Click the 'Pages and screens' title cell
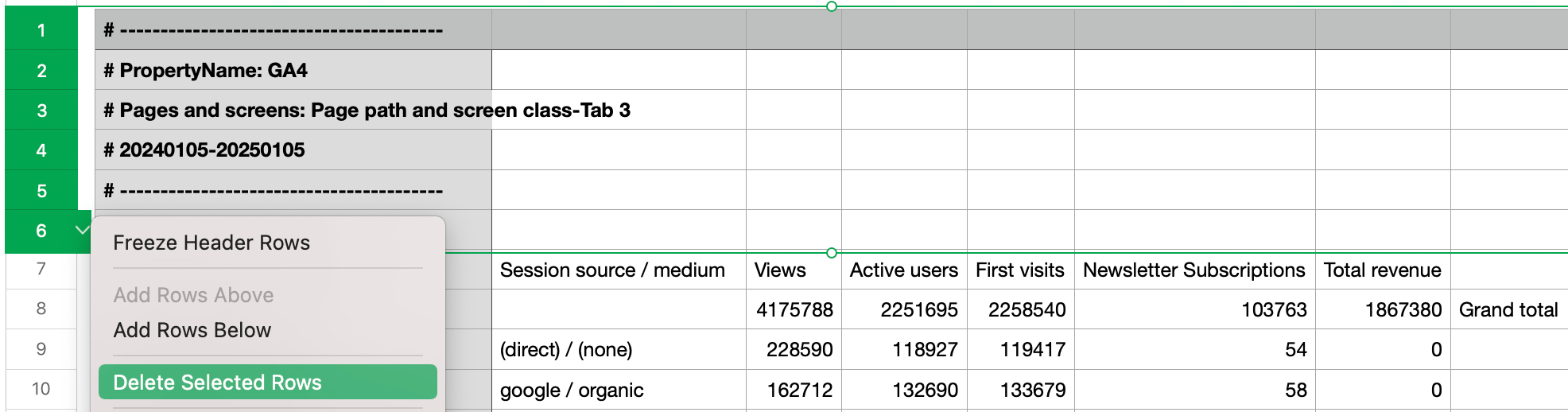The height and width of the screenshot is (412, 1568). 293,110
